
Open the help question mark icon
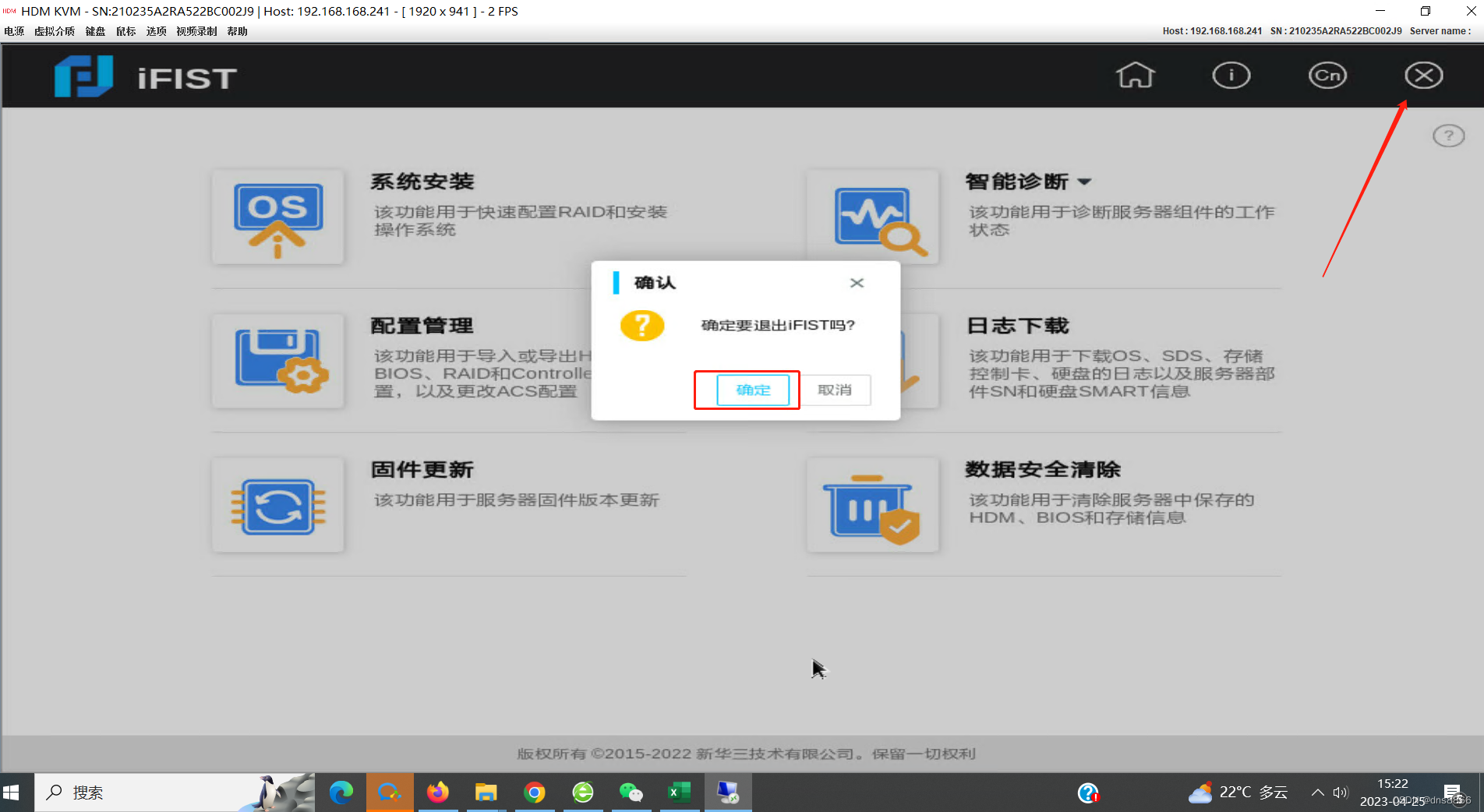click(x=1449, y=136)
